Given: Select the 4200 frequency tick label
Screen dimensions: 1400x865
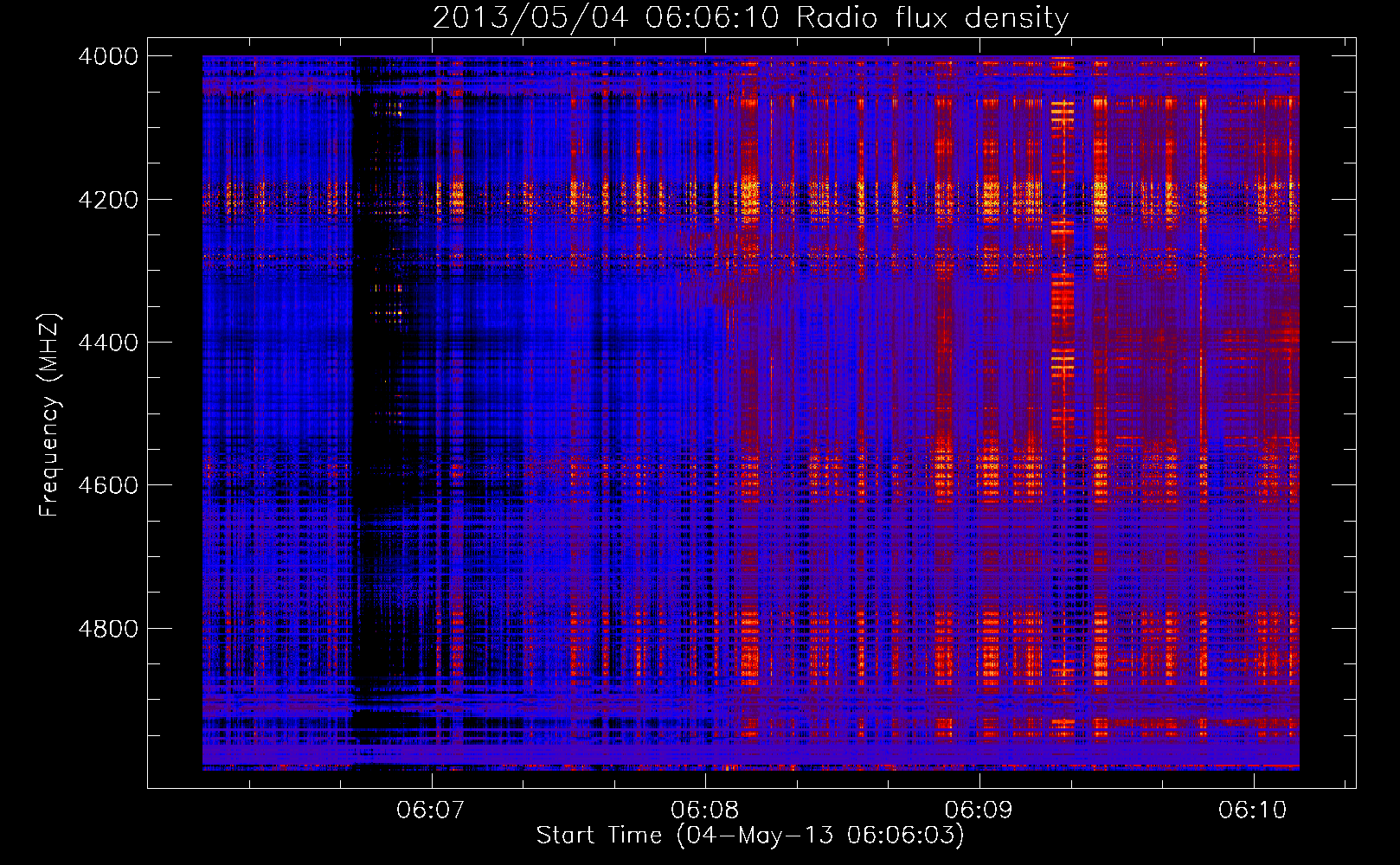Looking at the screenshot, I should point(108,200).
